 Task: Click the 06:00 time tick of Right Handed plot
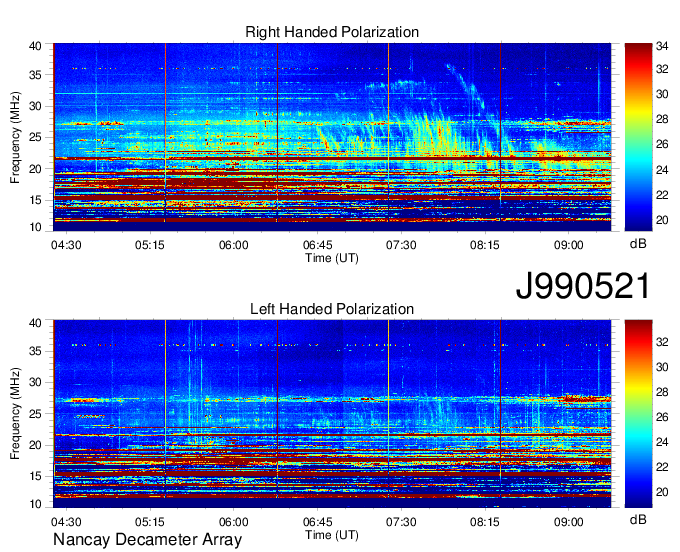click(x=233, y=245)
